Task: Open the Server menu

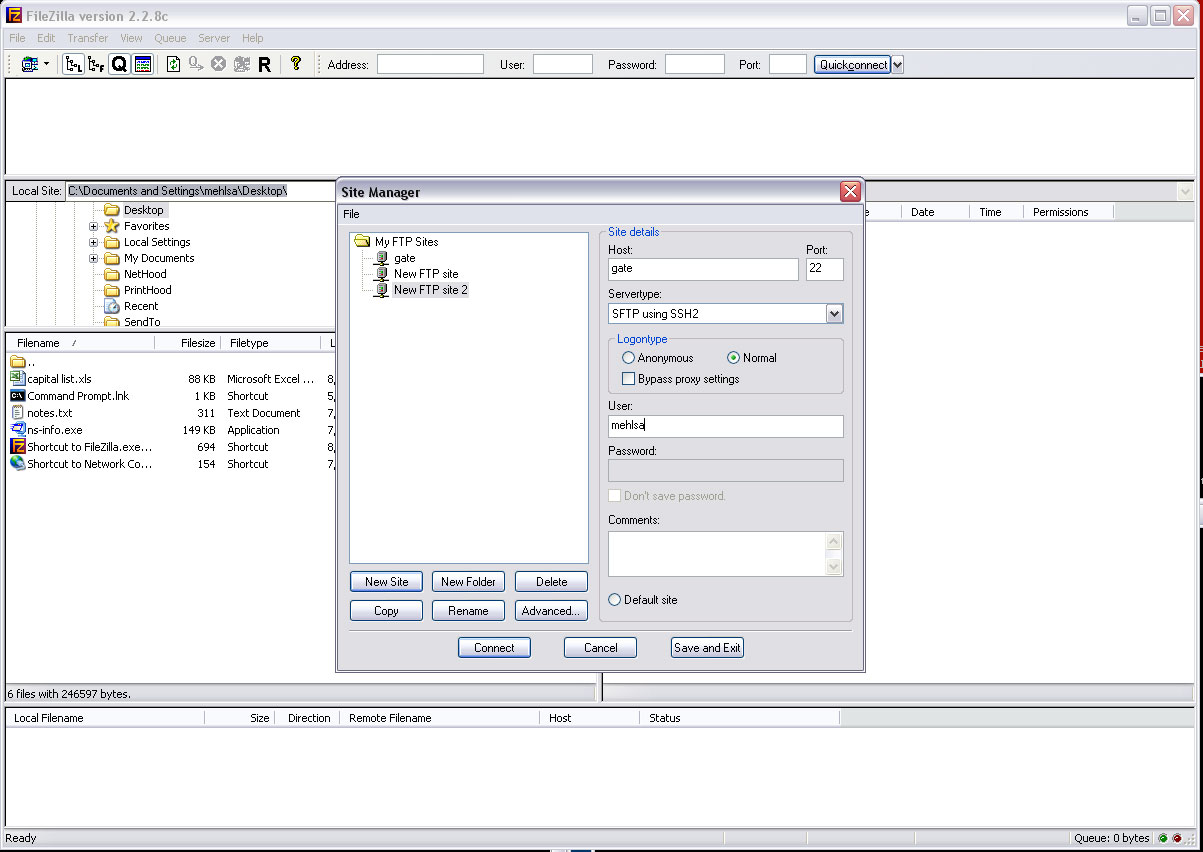Action: (x=214, y=38)
